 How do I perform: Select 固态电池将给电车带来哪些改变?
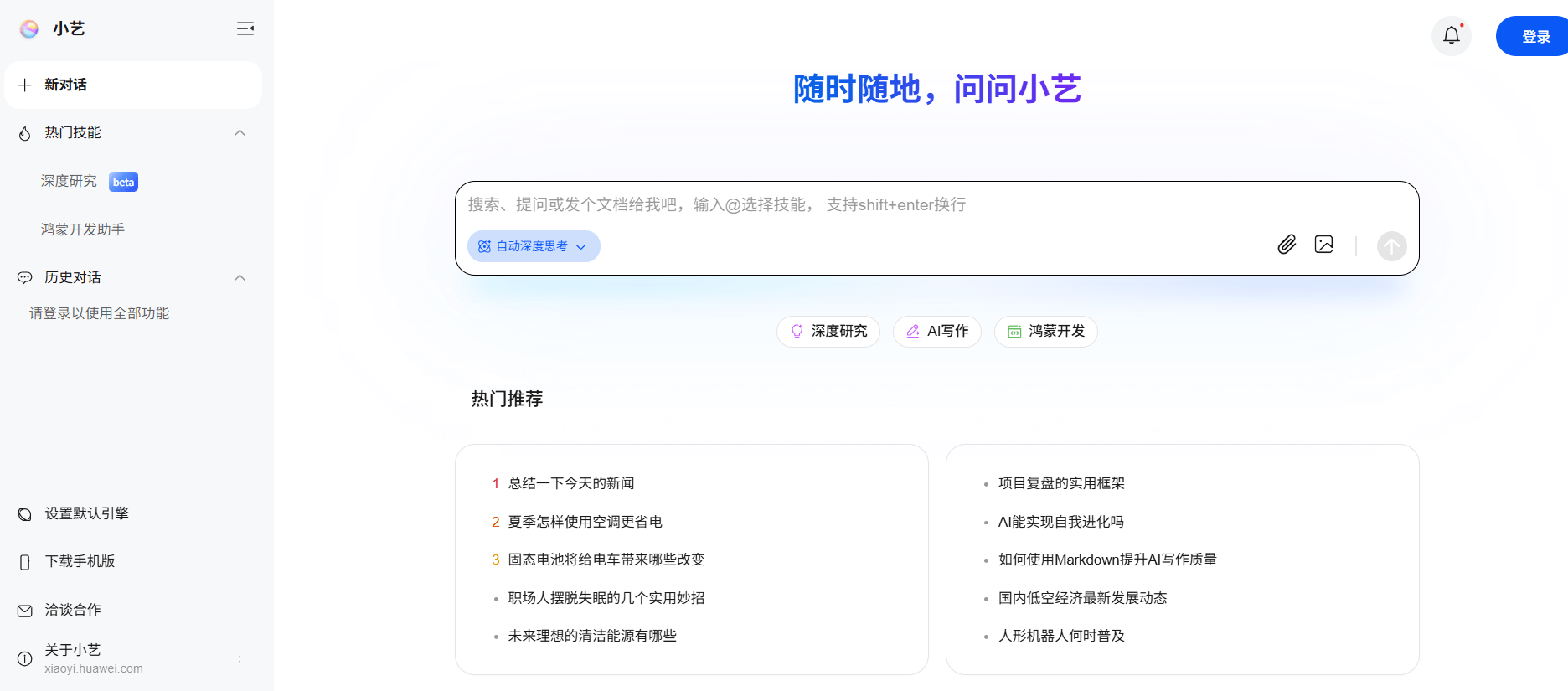click(x=606, y=560)
